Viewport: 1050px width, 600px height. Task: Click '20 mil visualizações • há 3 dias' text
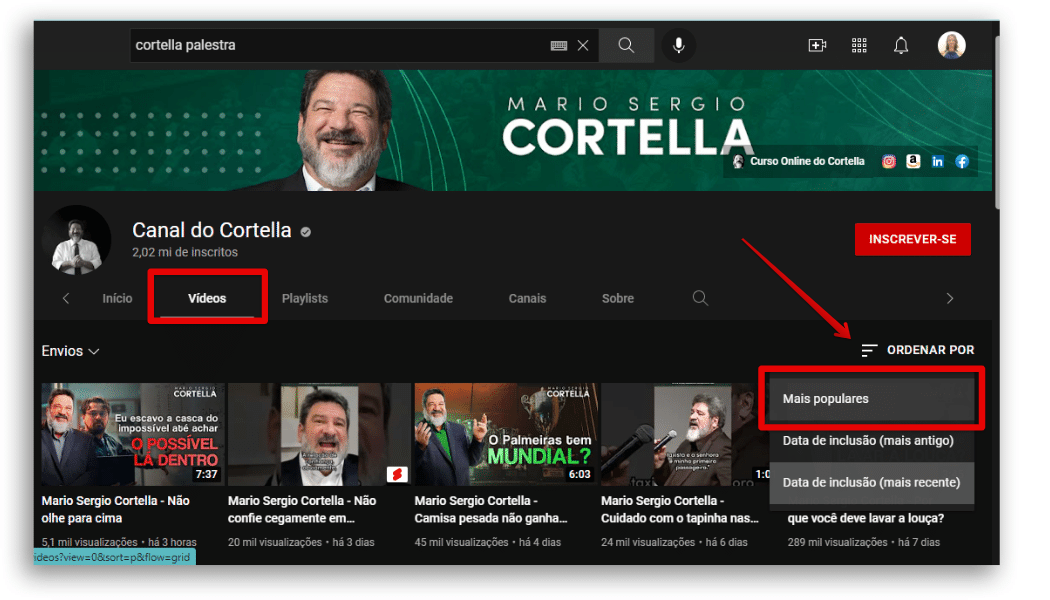click(301, 542)
